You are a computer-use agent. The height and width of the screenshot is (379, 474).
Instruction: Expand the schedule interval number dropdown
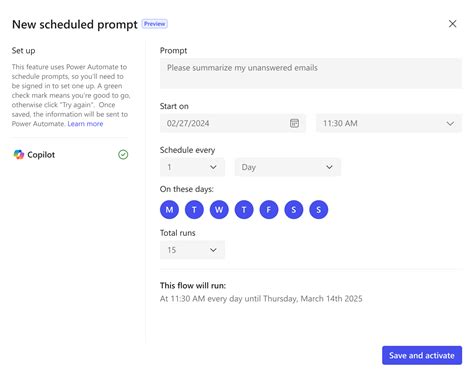[192, 167]
